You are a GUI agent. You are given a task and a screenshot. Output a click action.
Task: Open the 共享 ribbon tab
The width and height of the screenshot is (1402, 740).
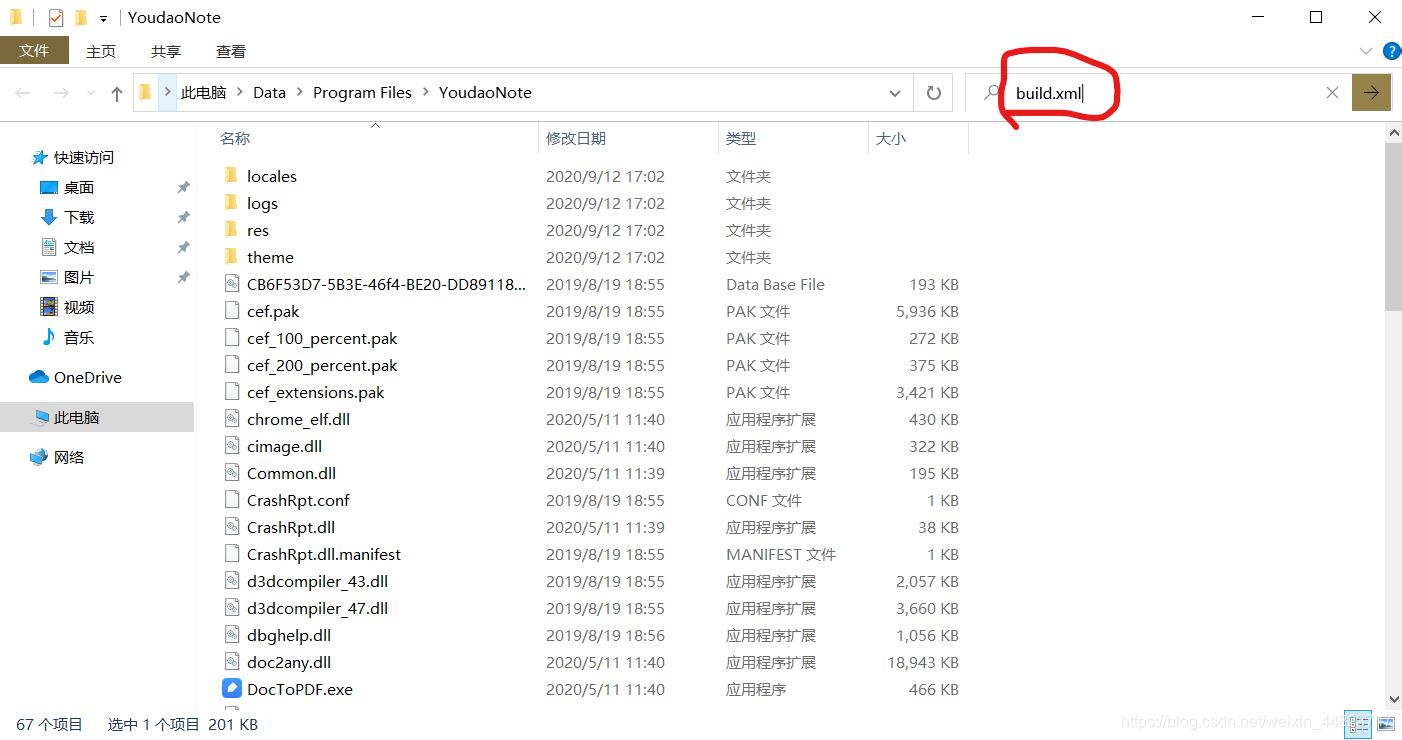pos(166,51)
